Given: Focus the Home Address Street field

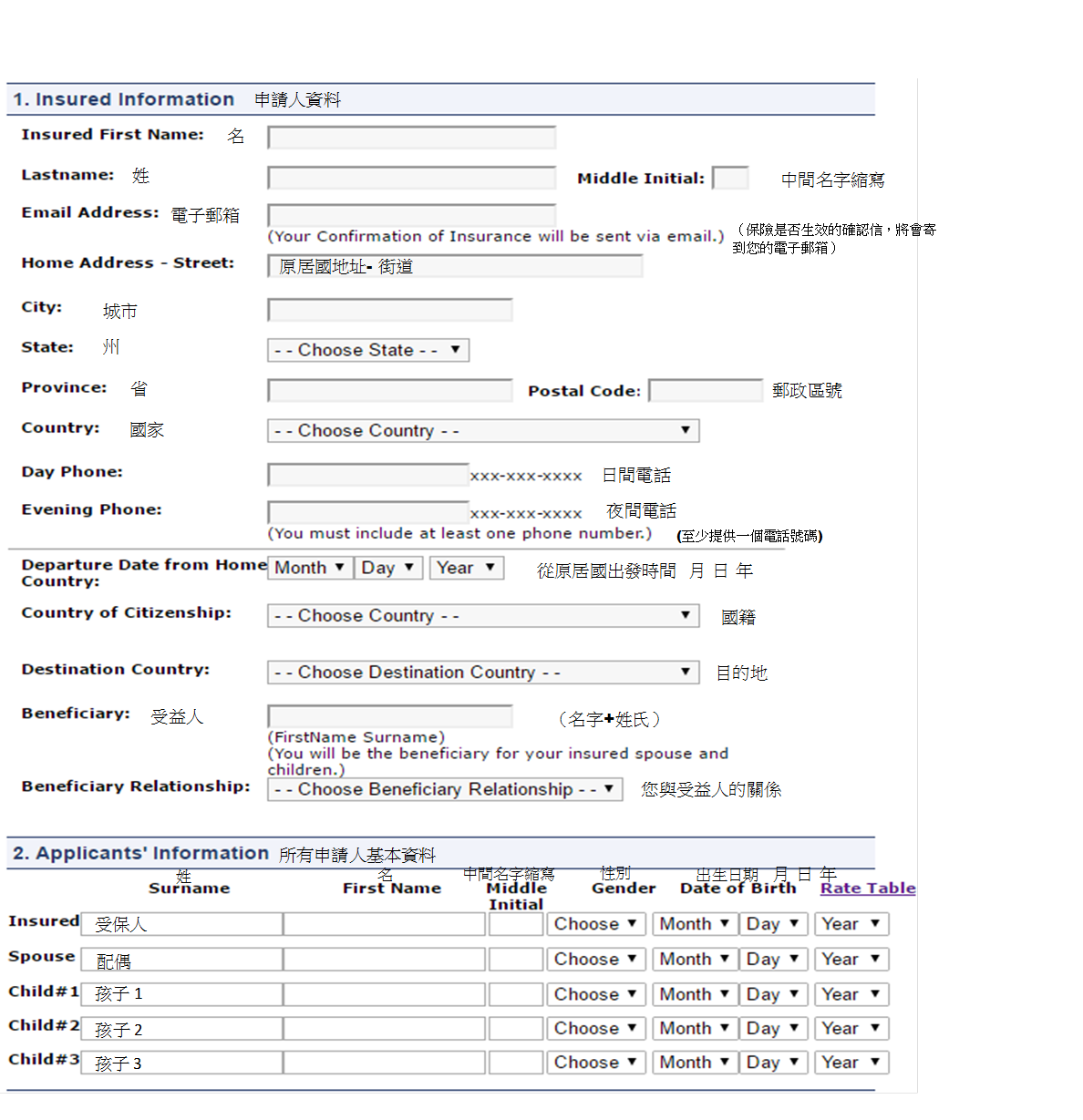Looking at the screenshot, I should point(455,266).
